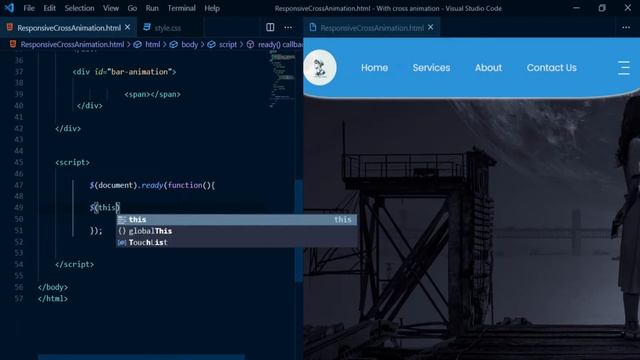Open the Edit menu

[49, 8]
